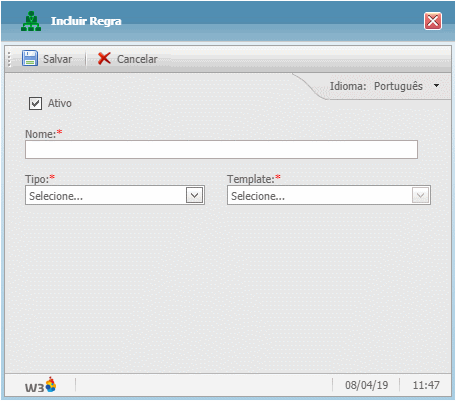The image size is (456, 401).
Task: Click the Template 'Selecione...' combo box field
Action: click(x=329, y=195)
